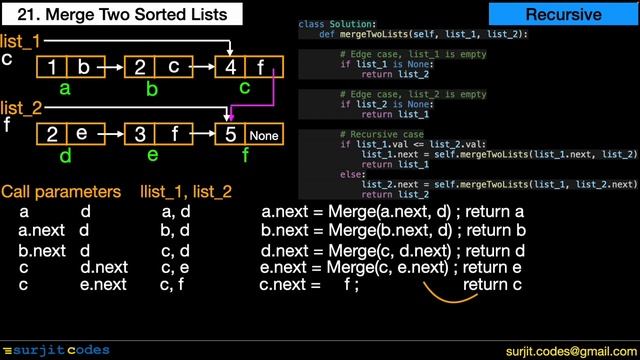The height and width of the screenshot is (360, 640).
Task: Click the "Call parameters" heading
Action: pyautogui.click(x=61, y=192)
